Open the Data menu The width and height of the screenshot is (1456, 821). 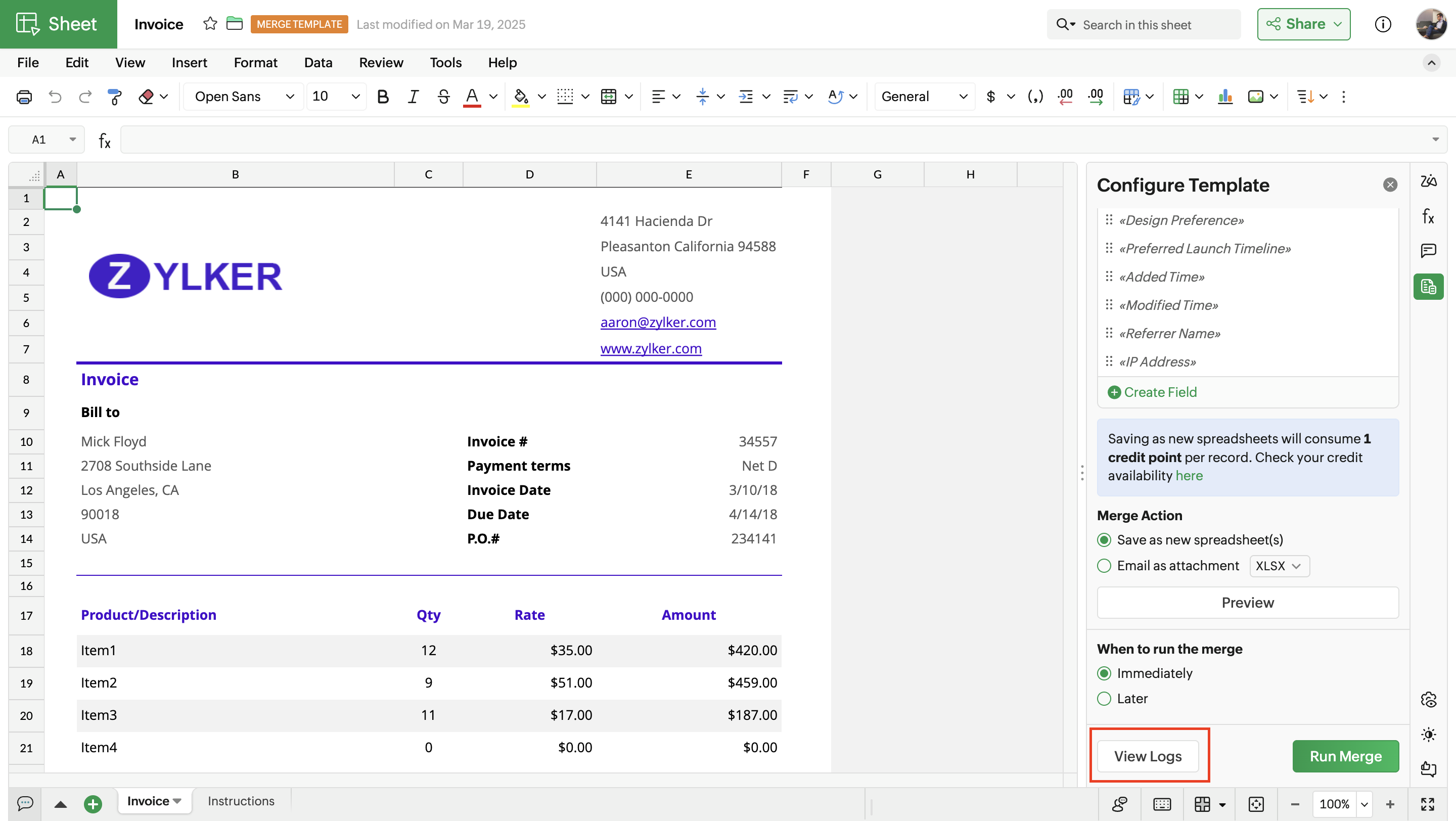[x=317, y=62]
